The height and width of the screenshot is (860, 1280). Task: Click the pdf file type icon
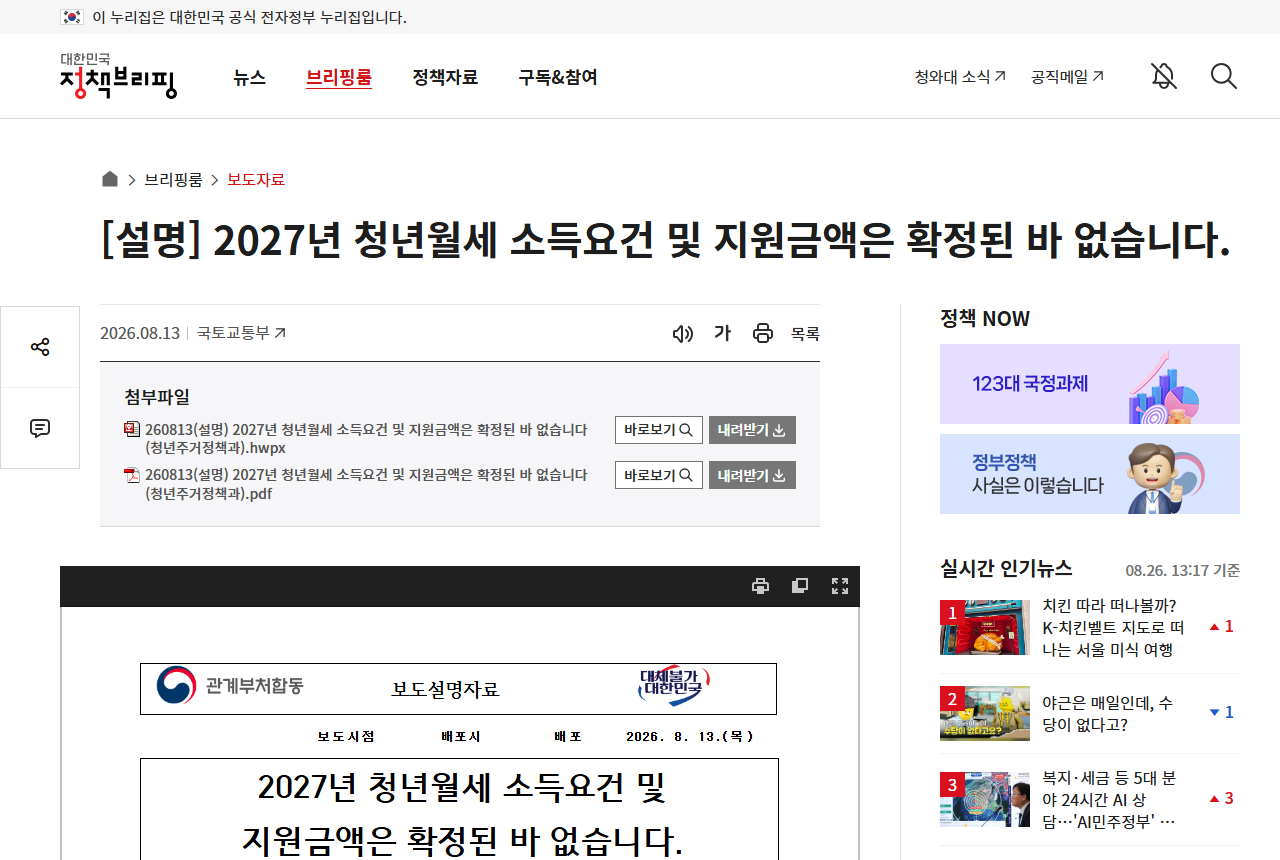click(x=132, y=474)
